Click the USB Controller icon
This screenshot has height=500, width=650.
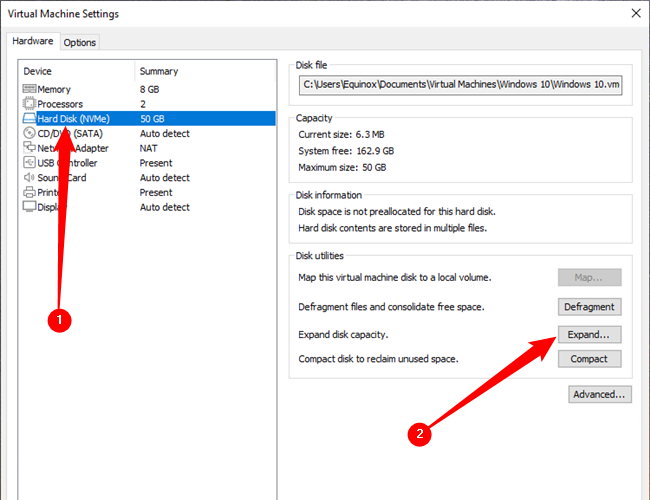[29, 163]
